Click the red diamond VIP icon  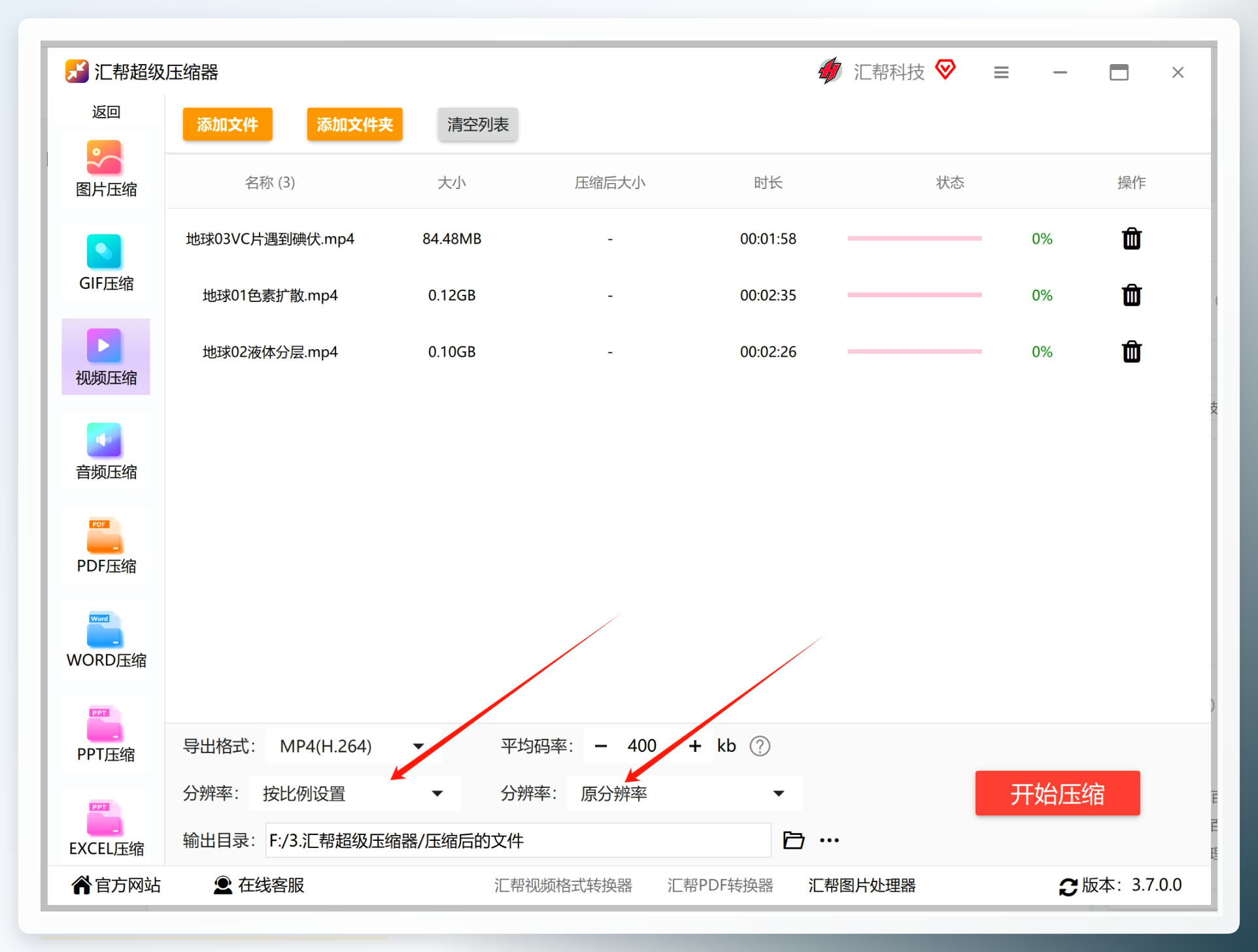click(x=945, y=69)
